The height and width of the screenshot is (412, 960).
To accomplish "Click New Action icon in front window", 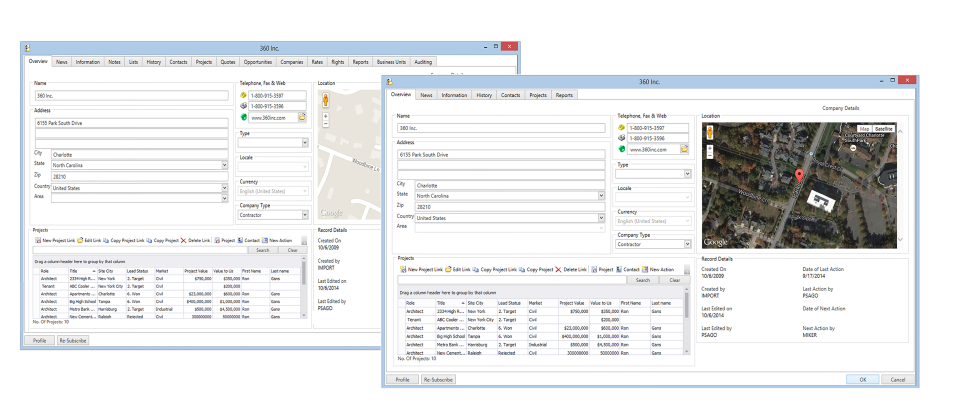I will point(645,269).
